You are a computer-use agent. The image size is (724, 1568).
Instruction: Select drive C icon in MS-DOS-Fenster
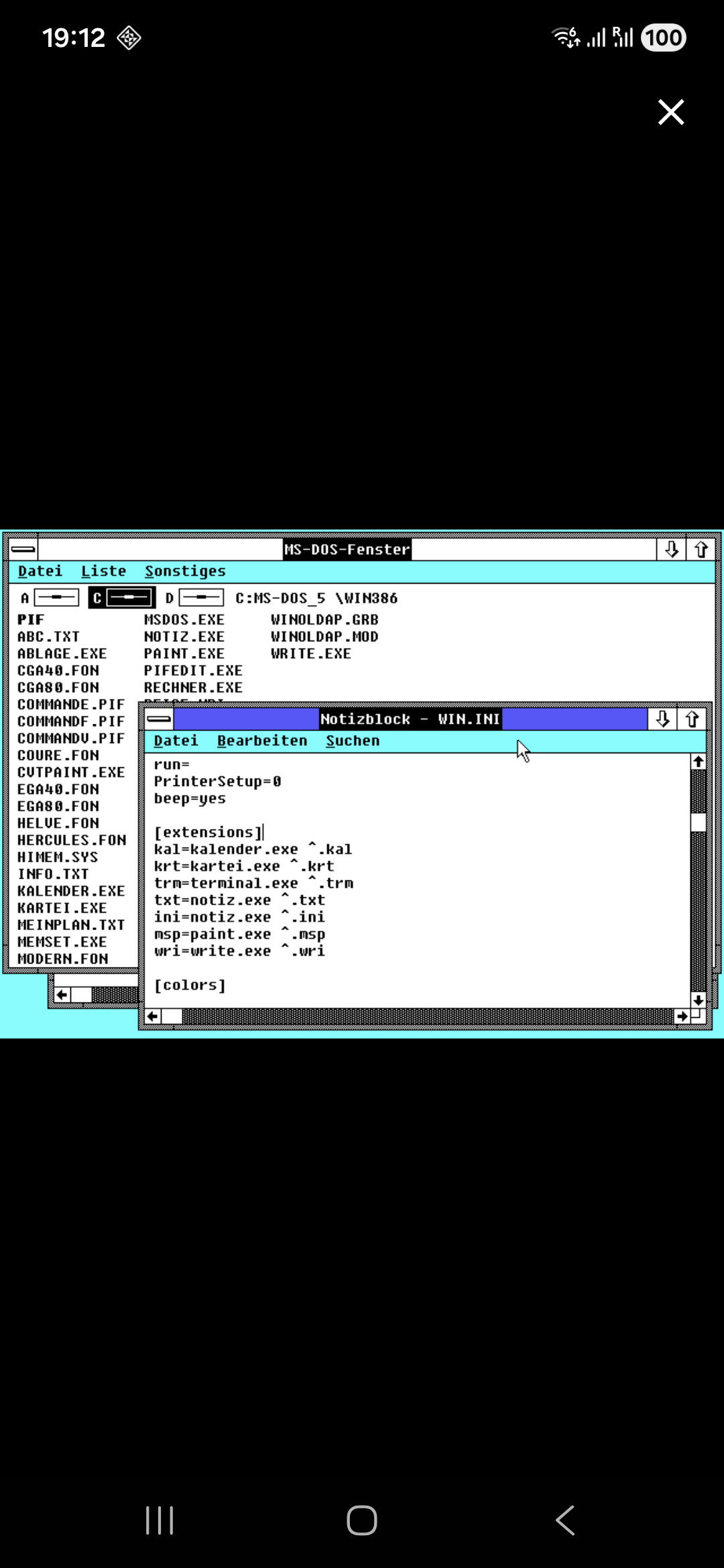121,598
